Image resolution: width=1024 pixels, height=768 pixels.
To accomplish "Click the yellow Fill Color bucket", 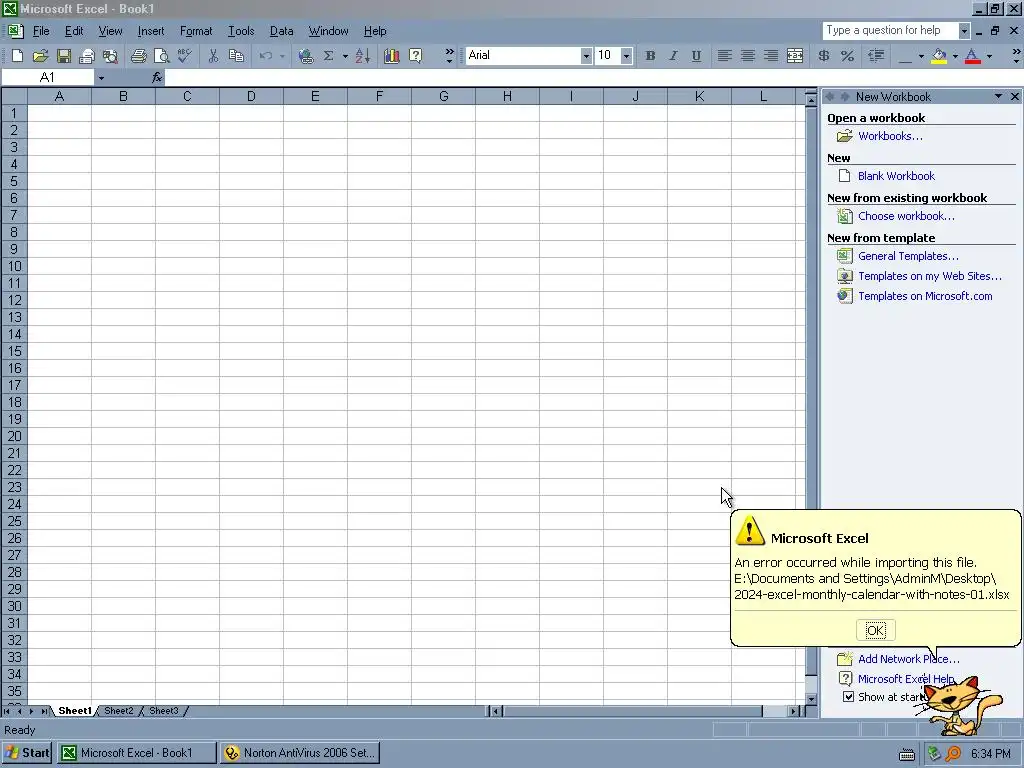I will (x=939, y=56).
